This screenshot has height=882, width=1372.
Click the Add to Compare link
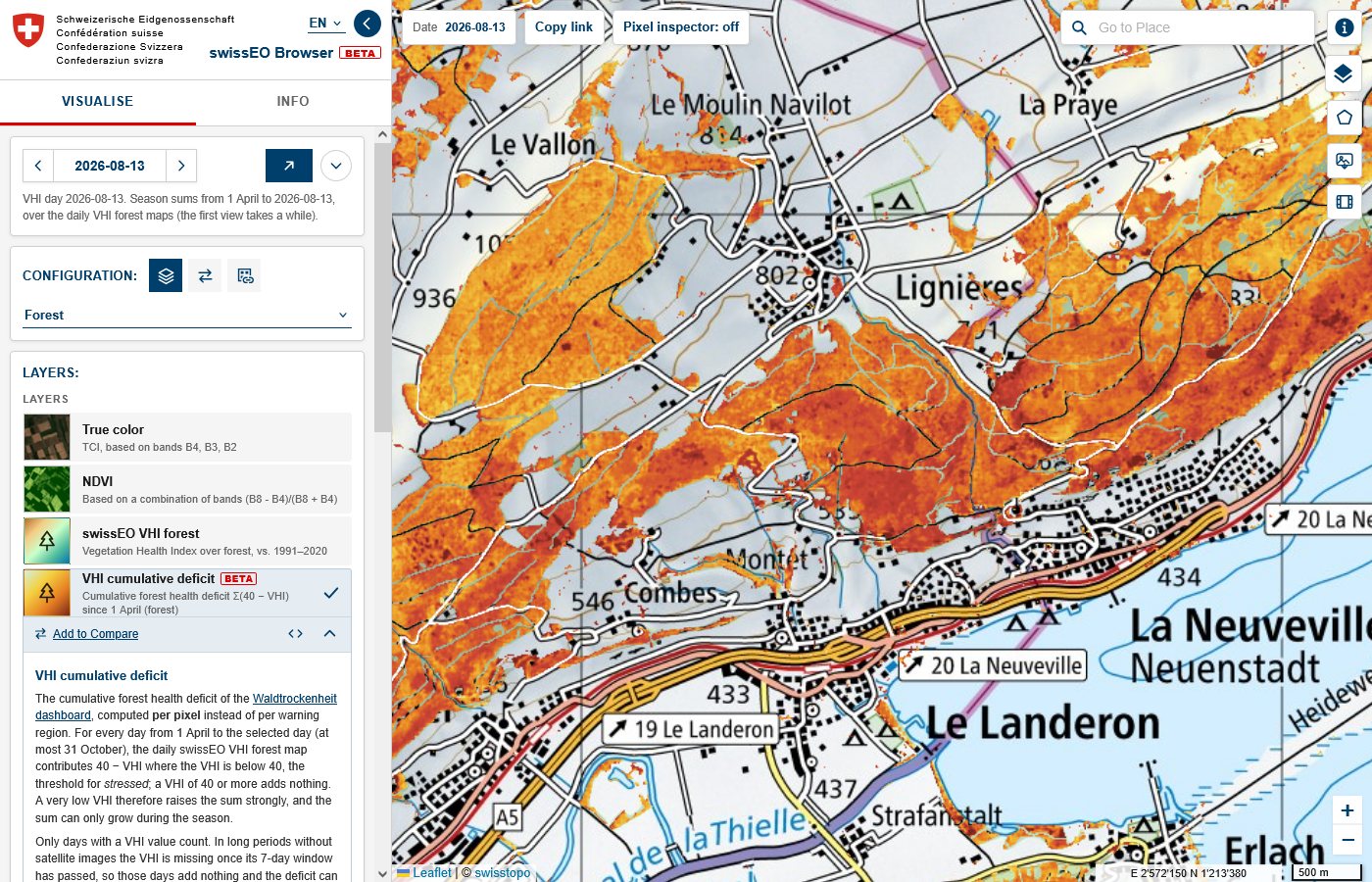pos(95,634)
